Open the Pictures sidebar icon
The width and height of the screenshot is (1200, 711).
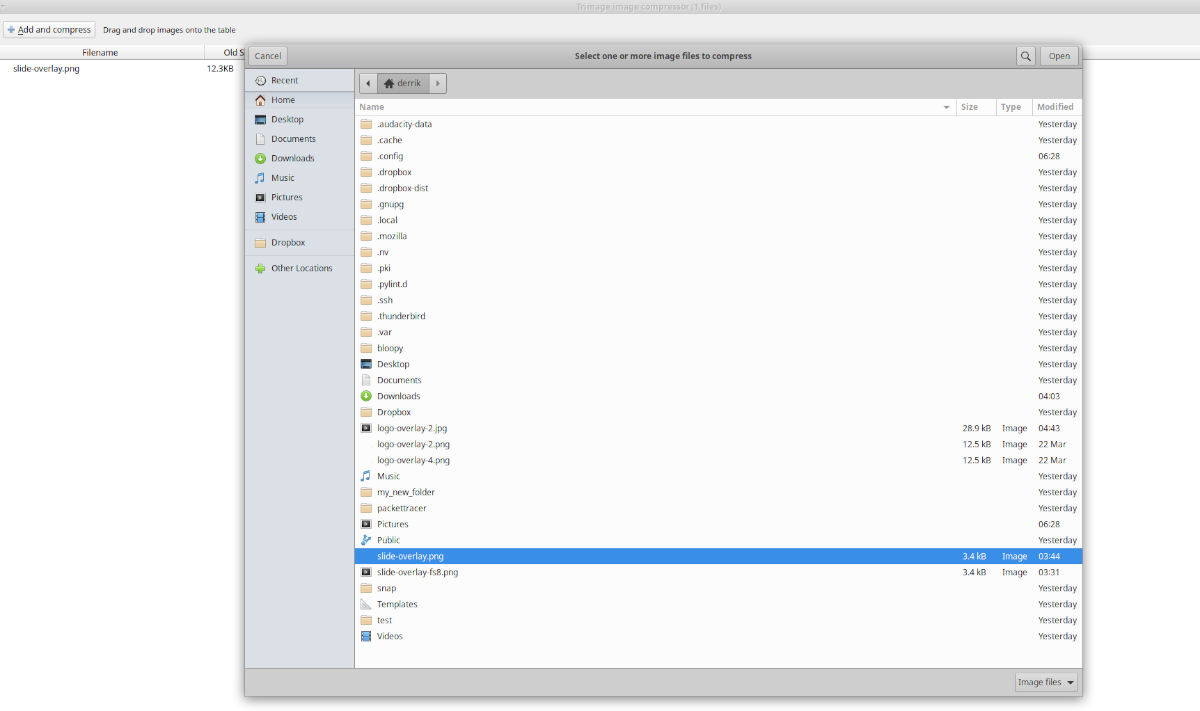pos(263,197)
